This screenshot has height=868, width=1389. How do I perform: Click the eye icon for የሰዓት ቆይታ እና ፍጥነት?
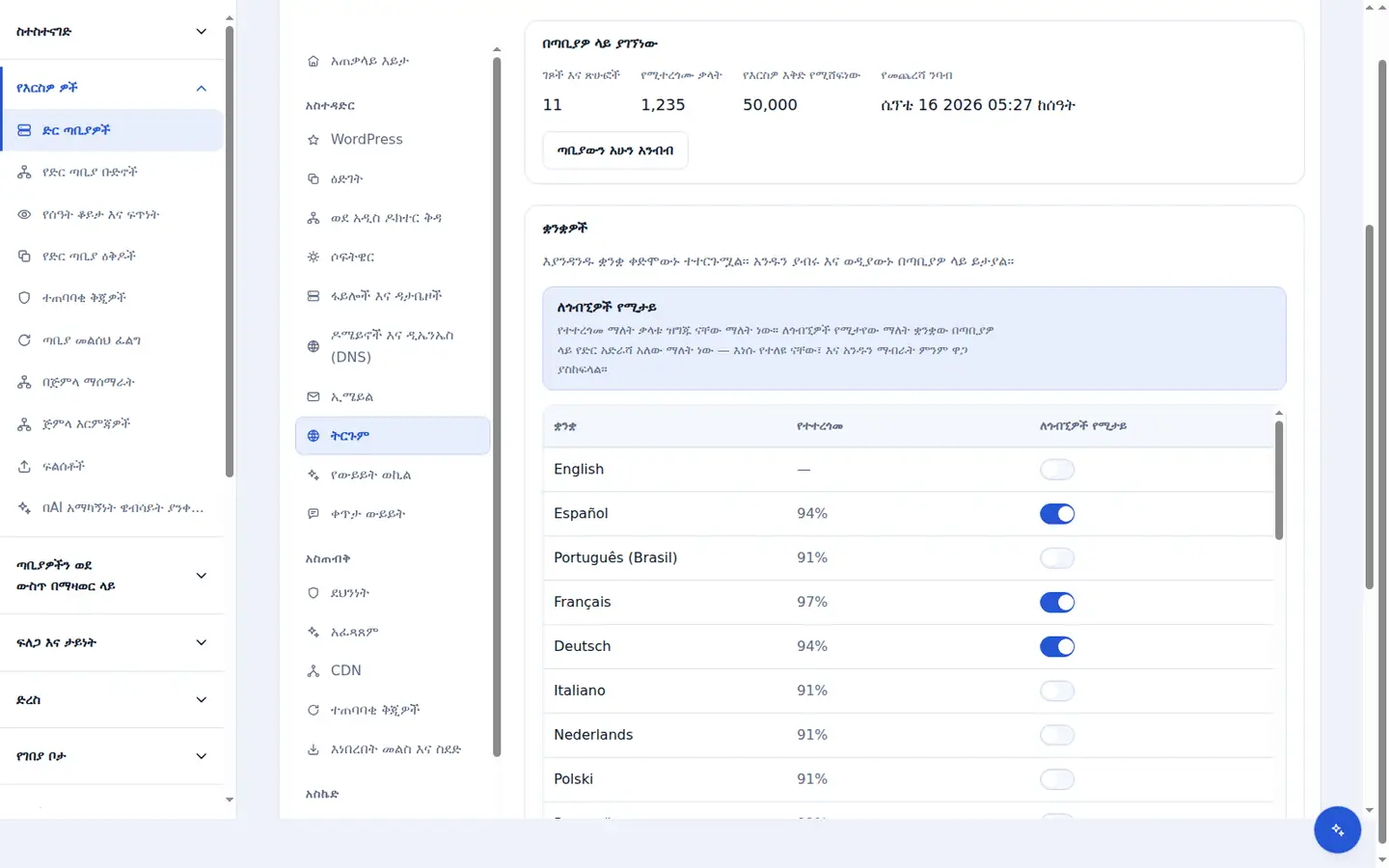24,214
